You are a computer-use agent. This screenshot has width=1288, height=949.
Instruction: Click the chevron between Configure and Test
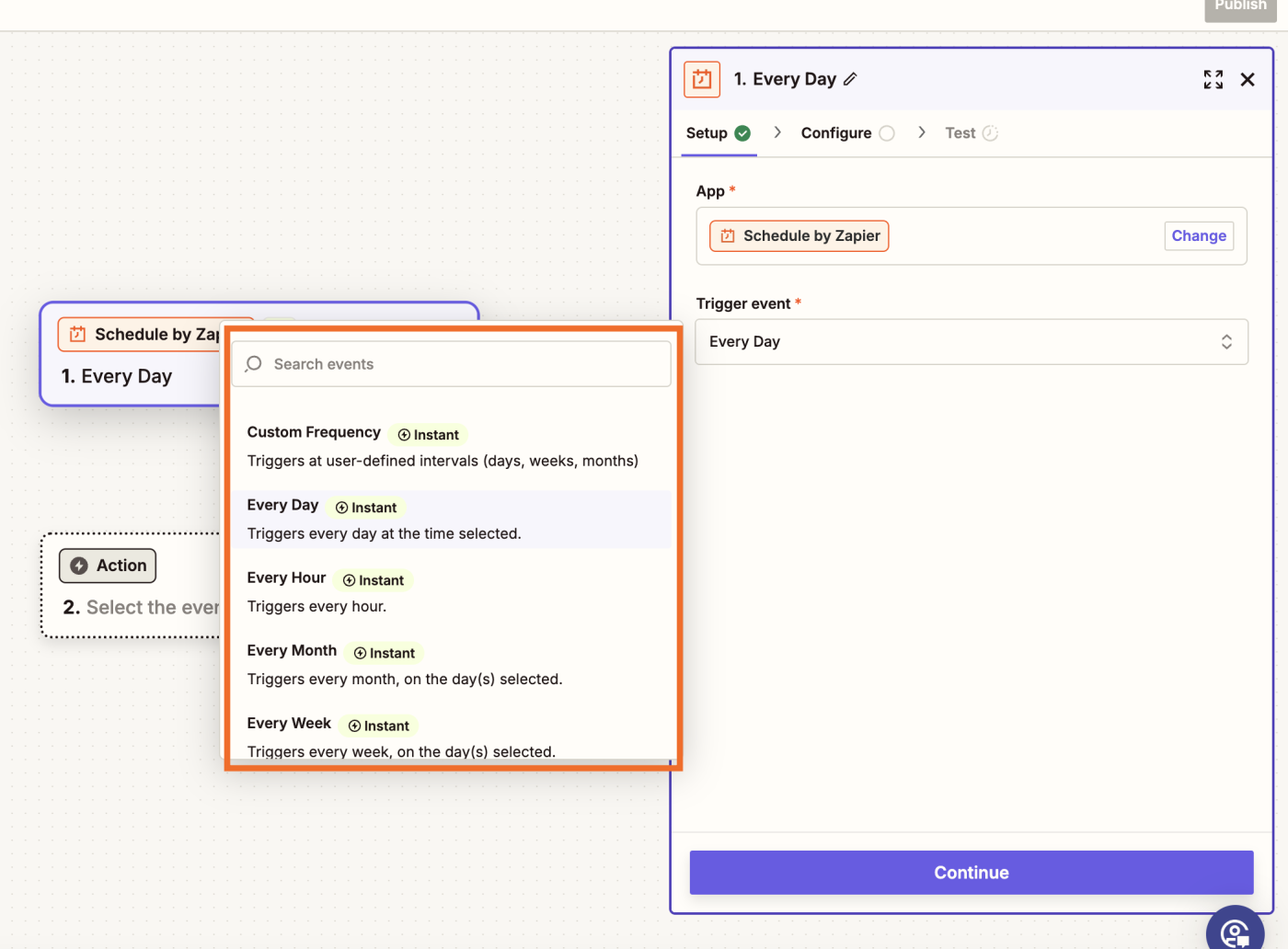pyautogui.click(x=922, y=132)
